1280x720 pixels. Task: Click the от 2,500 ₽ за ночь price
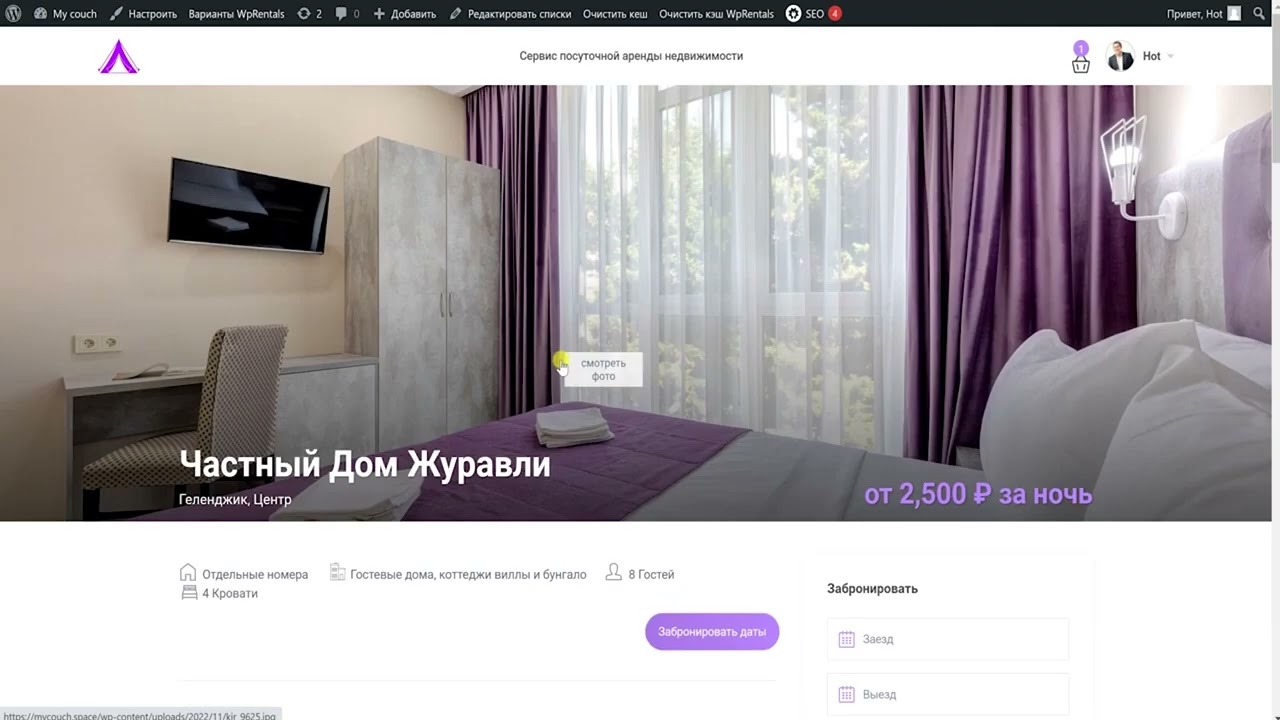(978, 494)
